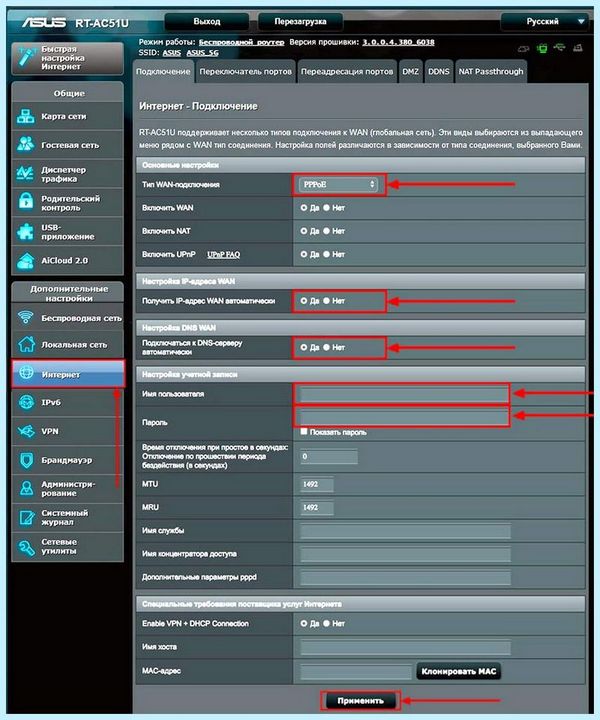Click the IPv6 globe icon
The image size is (600, 720).
tap(26, 402)
